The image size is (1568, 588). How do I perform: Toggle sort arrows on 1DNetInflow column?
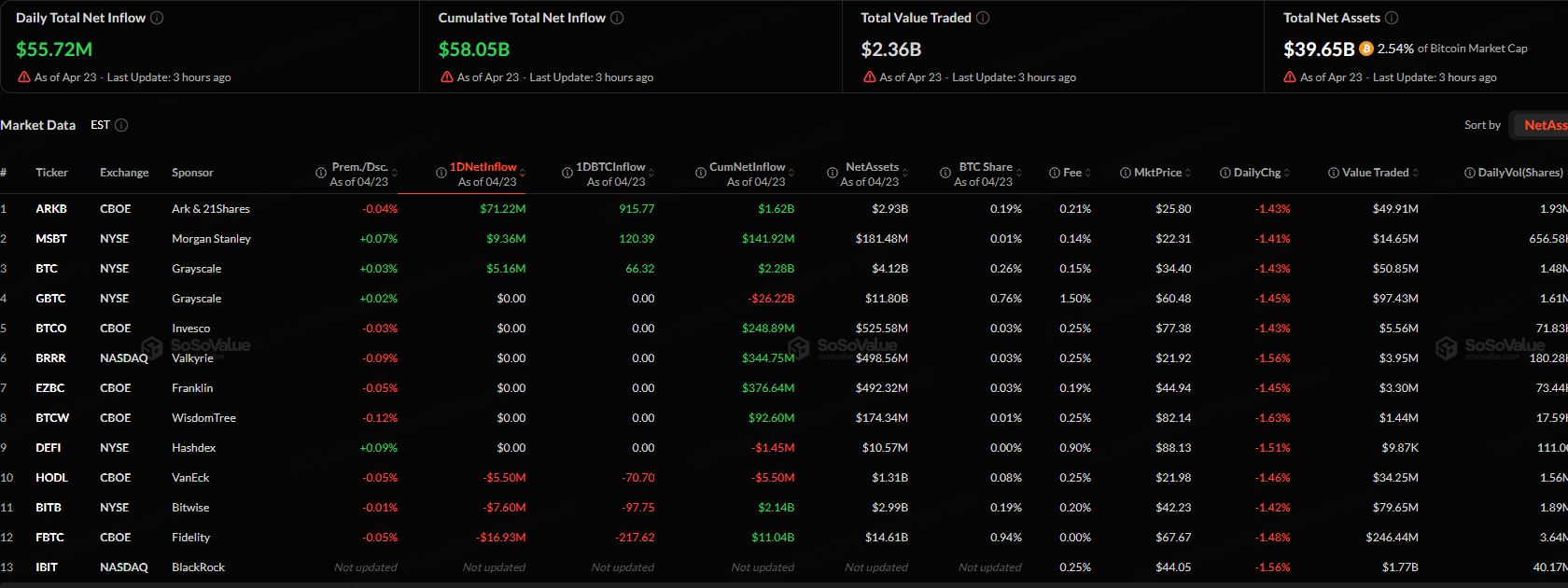pyautogui.click(x=523, y=173)
